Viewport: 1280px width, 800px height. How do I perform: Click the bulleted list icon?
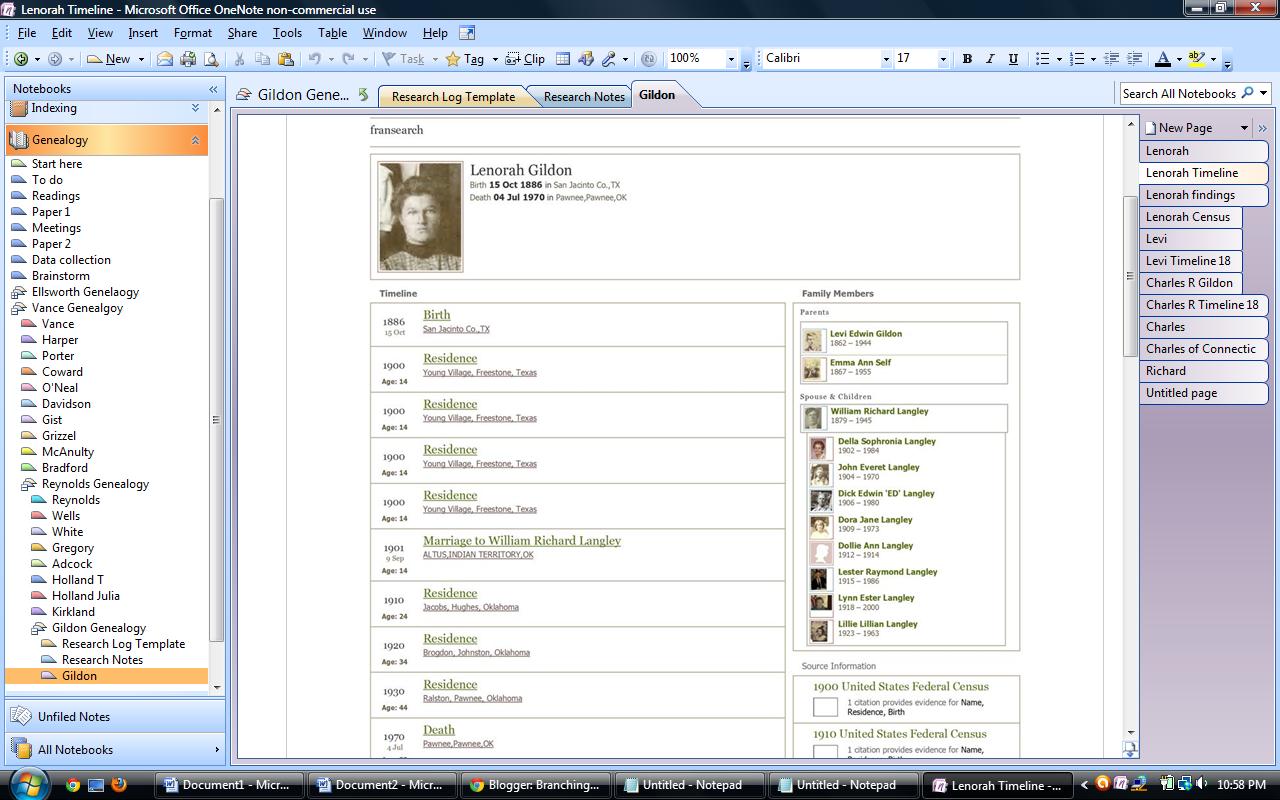pos(1043,59)
